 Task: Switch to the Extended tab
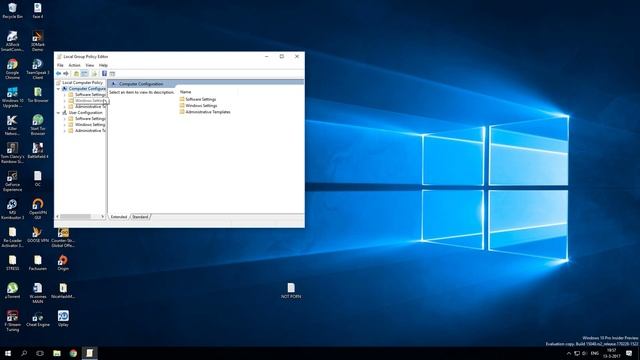(x=119, y=217)
